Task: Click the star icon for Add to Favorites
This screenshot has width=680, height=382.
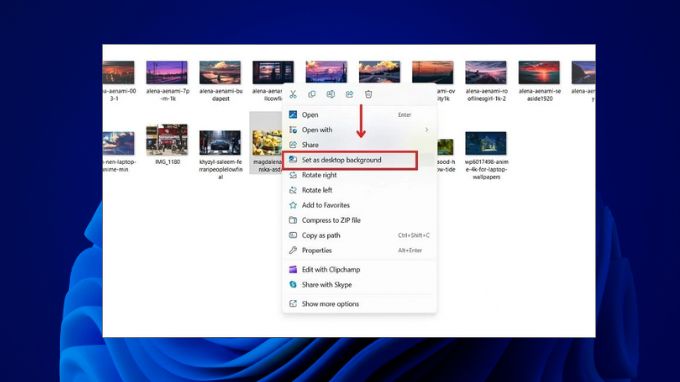Action: point(293,205)
